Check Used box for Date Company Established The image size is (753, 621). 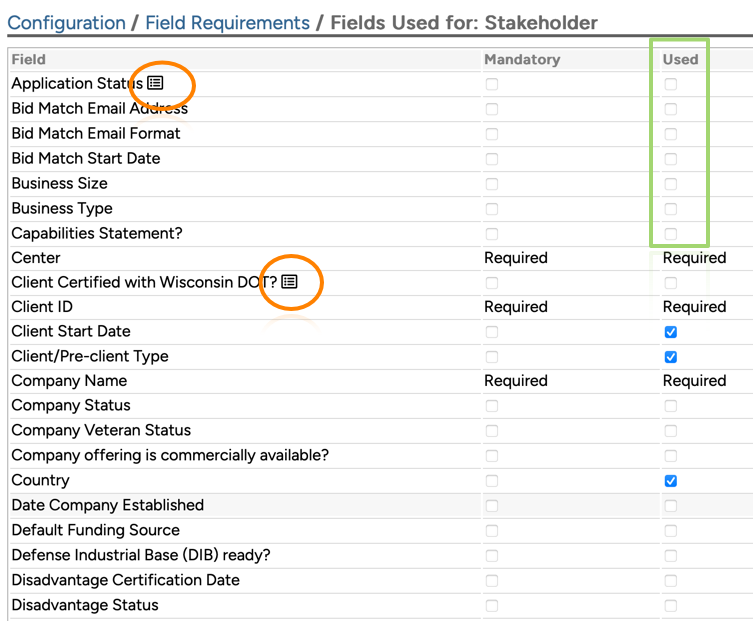(671, 506)
